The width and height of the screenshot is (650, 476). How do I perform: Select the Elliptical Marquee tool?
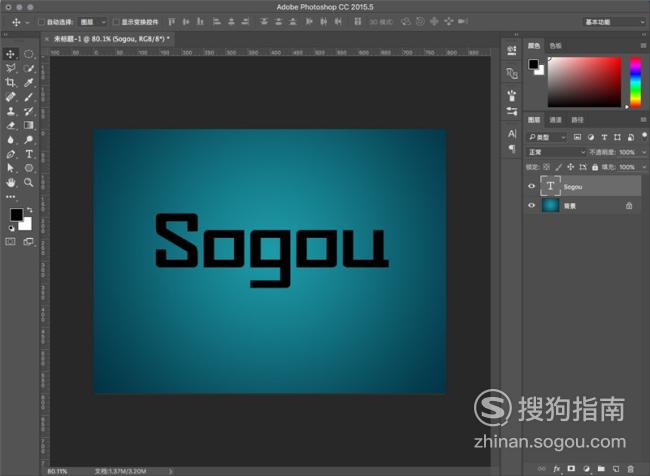29,54
